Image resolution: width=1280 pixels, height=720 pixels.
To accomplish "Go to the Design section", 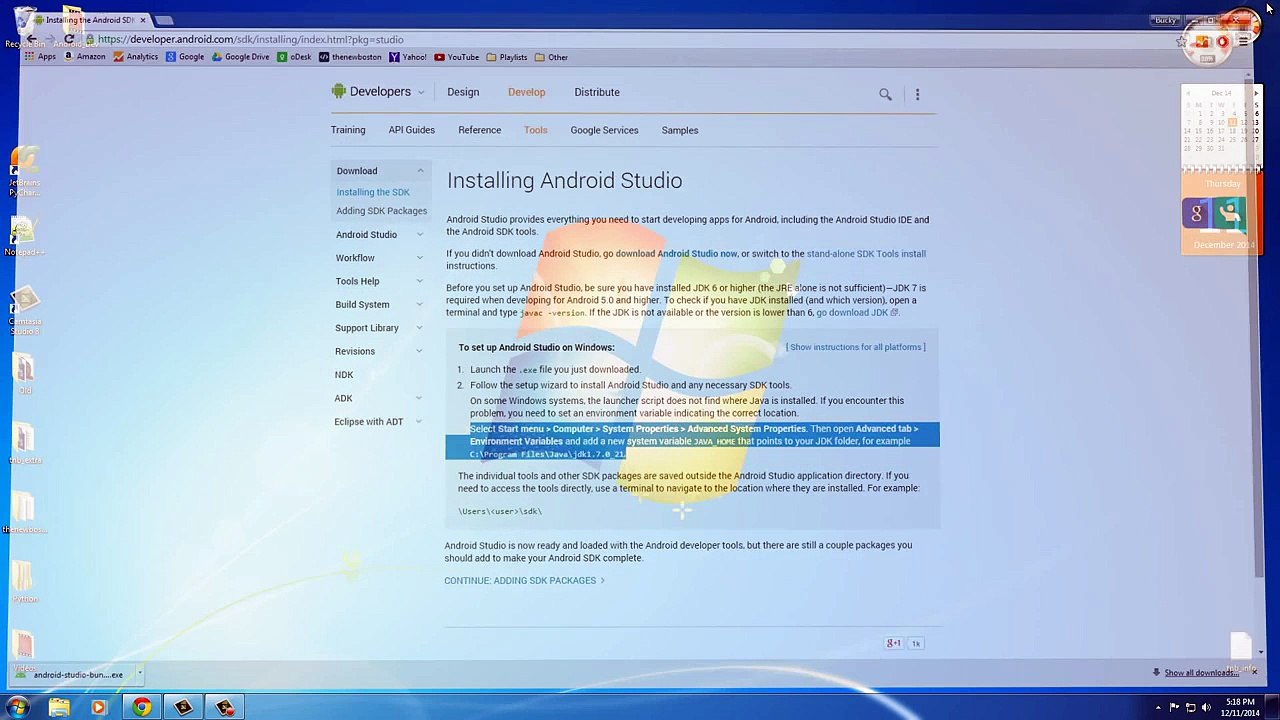I will [463, 92].
